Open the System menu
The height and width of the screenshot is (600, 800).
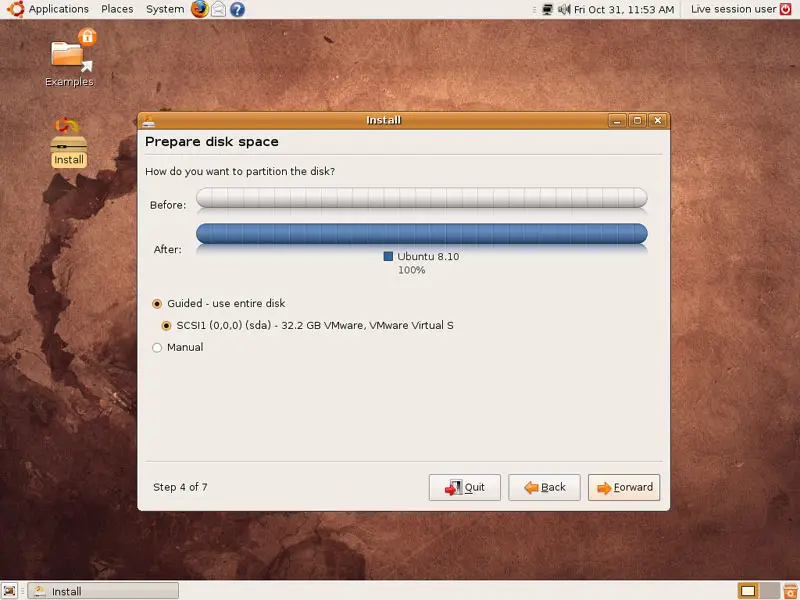[165, 9]
